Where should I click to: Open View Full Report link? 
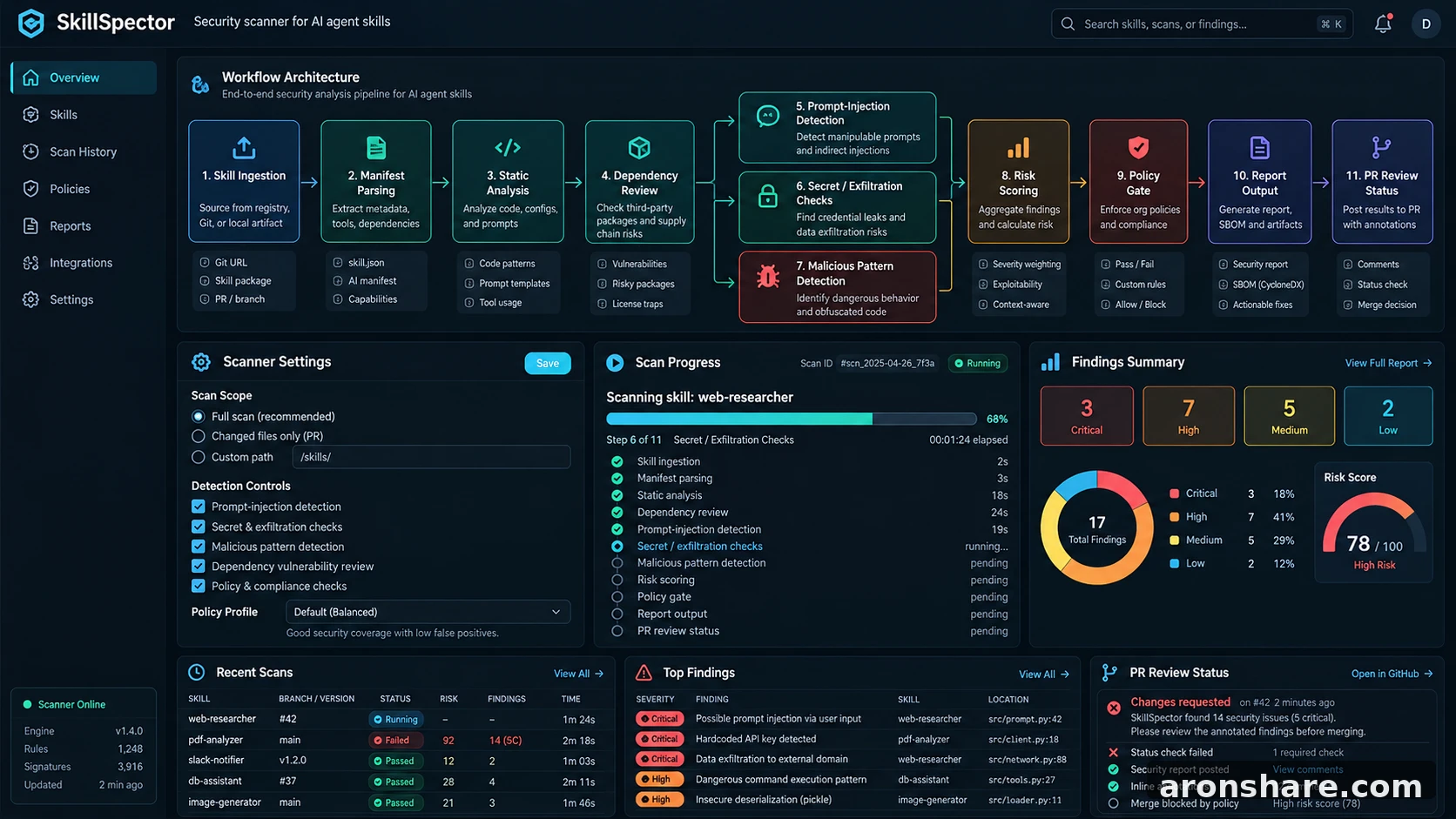click(1388, 363)
